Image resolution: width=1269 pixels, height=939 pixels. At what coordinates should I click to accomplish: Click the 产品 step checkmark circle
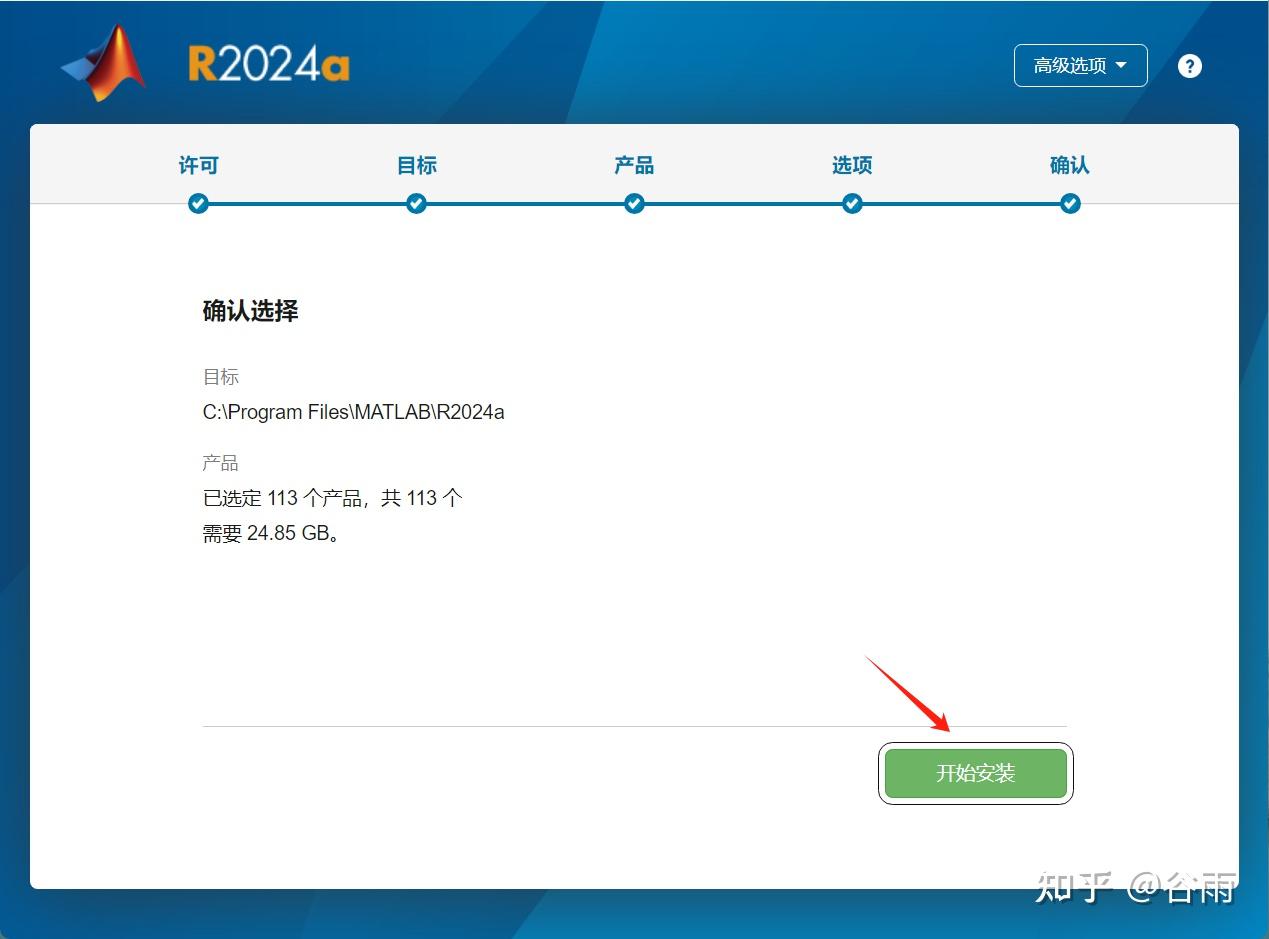tap(634, 203)
